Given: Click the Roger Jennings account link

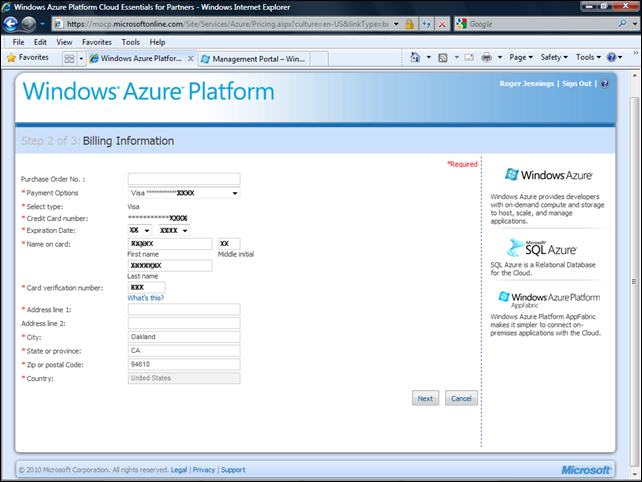Looking at the screenshot, I should click(x=527, y=84).
